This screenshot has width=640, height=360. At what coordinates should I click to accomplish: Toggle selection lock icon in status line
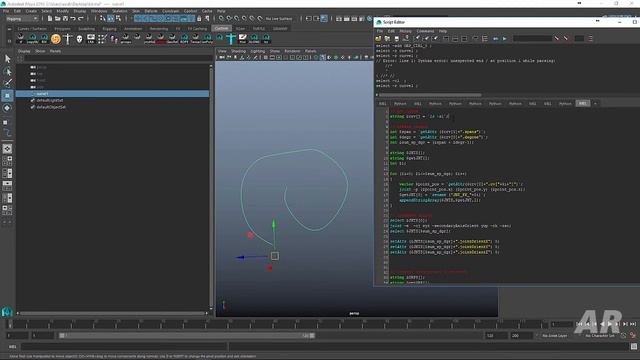tap(199, 18)
